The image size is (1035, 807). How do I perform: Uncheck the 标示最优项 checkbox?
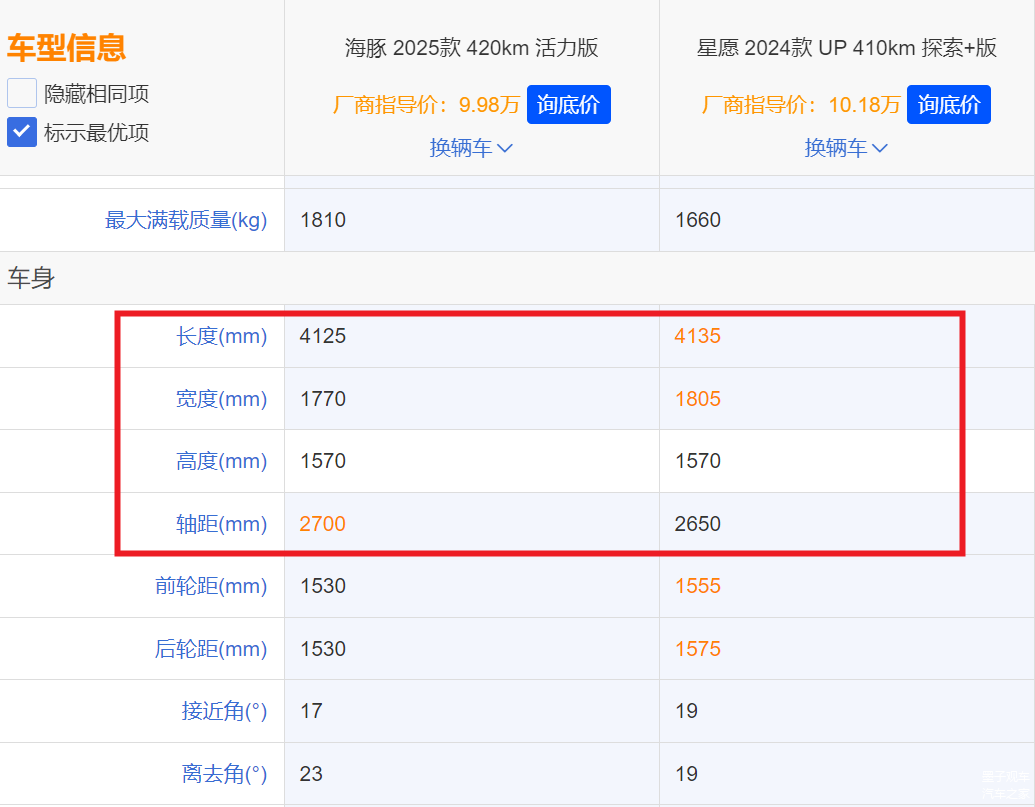tap(22, 132)
